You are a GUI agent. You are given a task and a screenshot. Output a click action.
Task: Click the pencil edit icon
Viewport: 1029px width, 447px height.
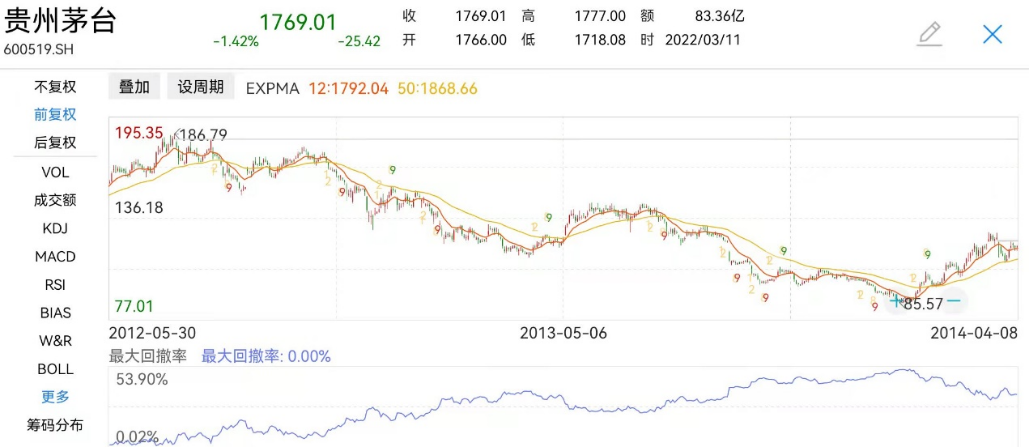930,34
